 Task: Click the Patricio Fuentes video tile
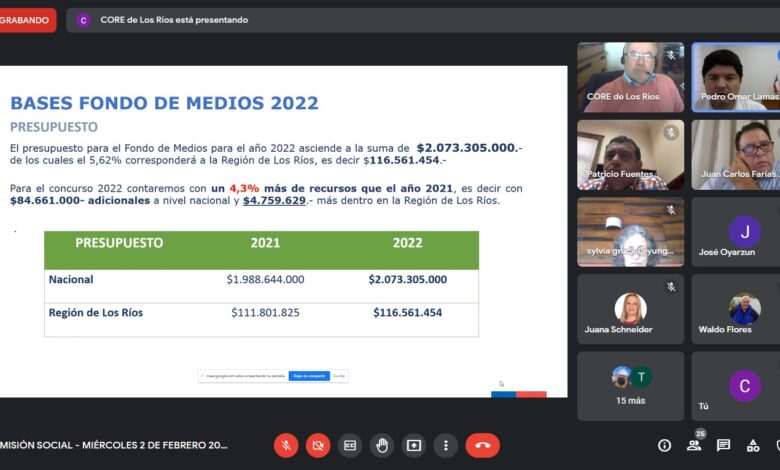[x=630, y=155]
